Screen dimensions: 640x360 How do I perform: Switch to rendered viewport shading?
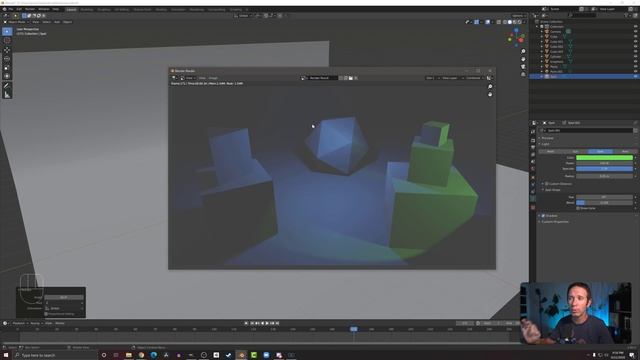(x=520, y=22)
